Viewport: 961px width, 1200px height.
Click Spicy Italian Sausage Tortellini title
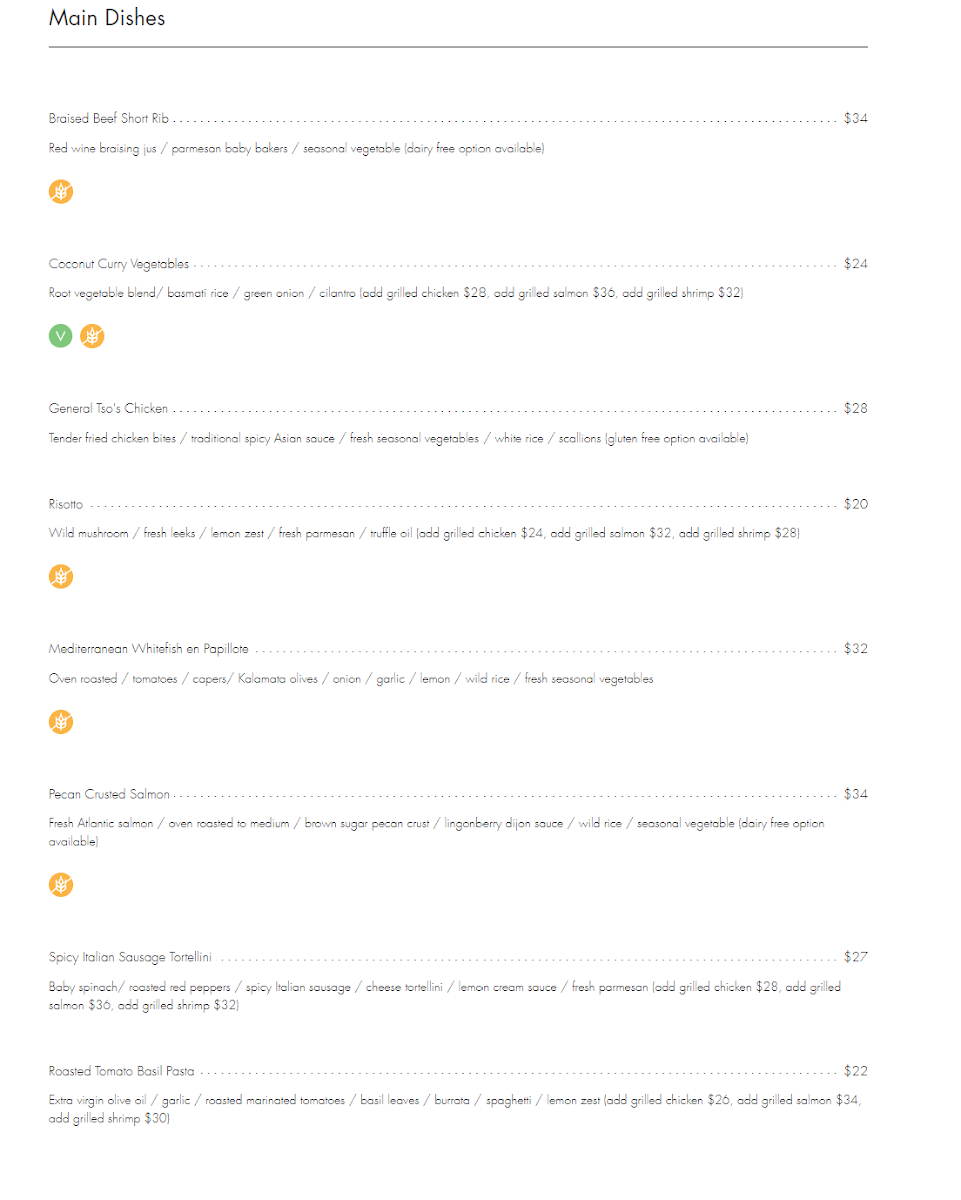pos(130,957)
